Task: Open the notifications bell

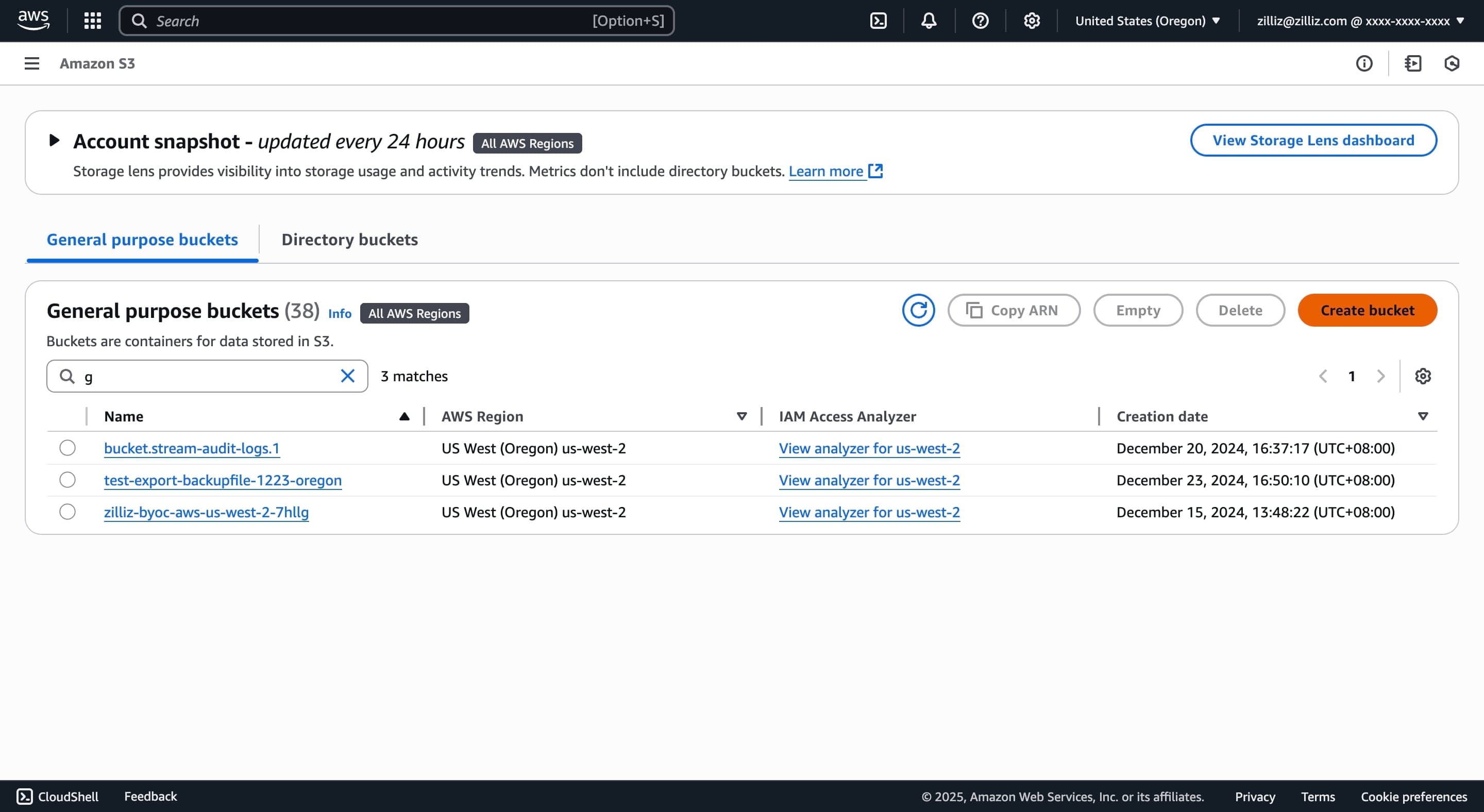Action: (x=929, y=21)
